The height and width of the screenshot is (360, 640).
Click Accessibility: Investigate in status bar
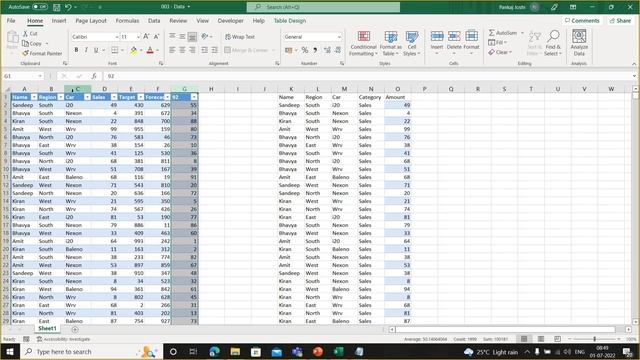(x=63, y=339)
